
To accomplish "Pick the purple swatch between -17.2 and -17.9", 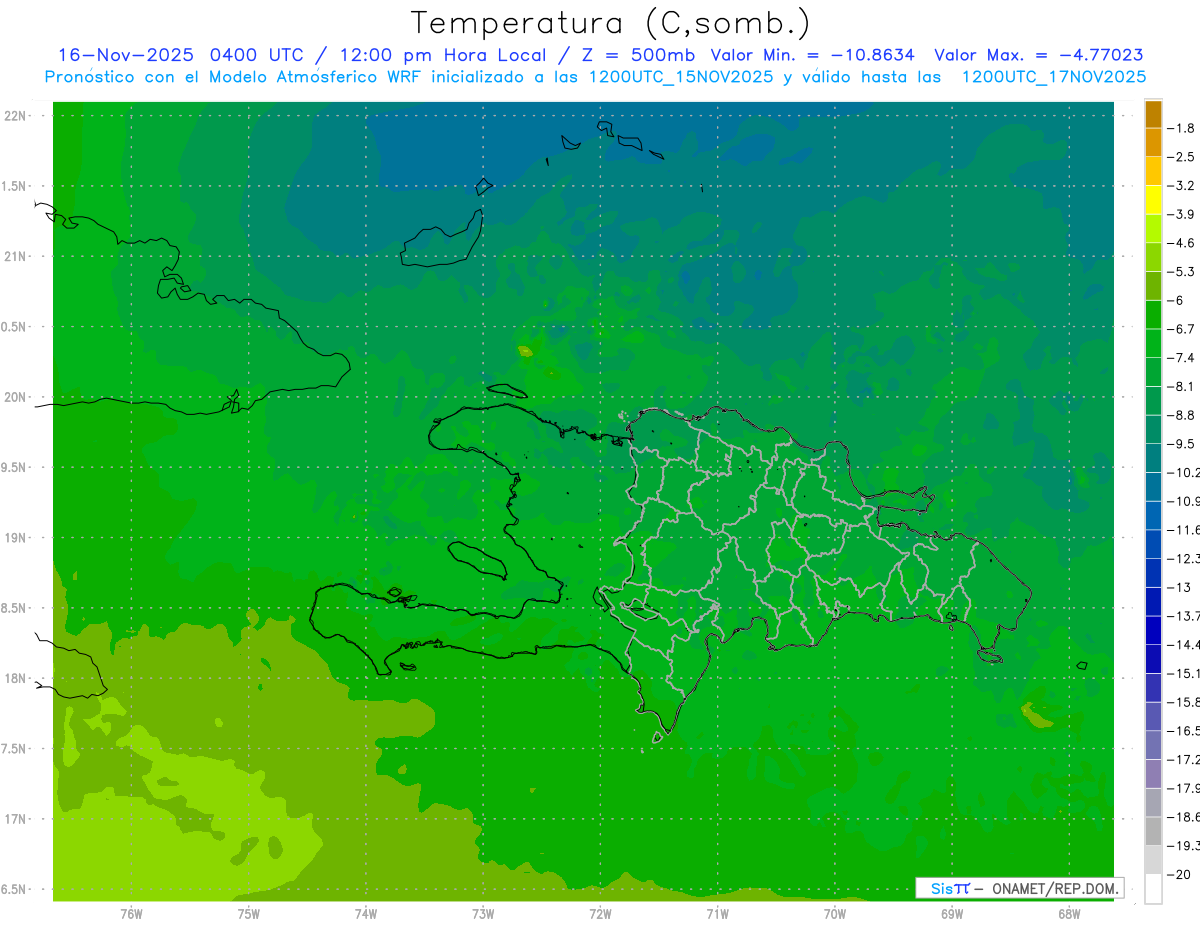I will point(1153,774).
